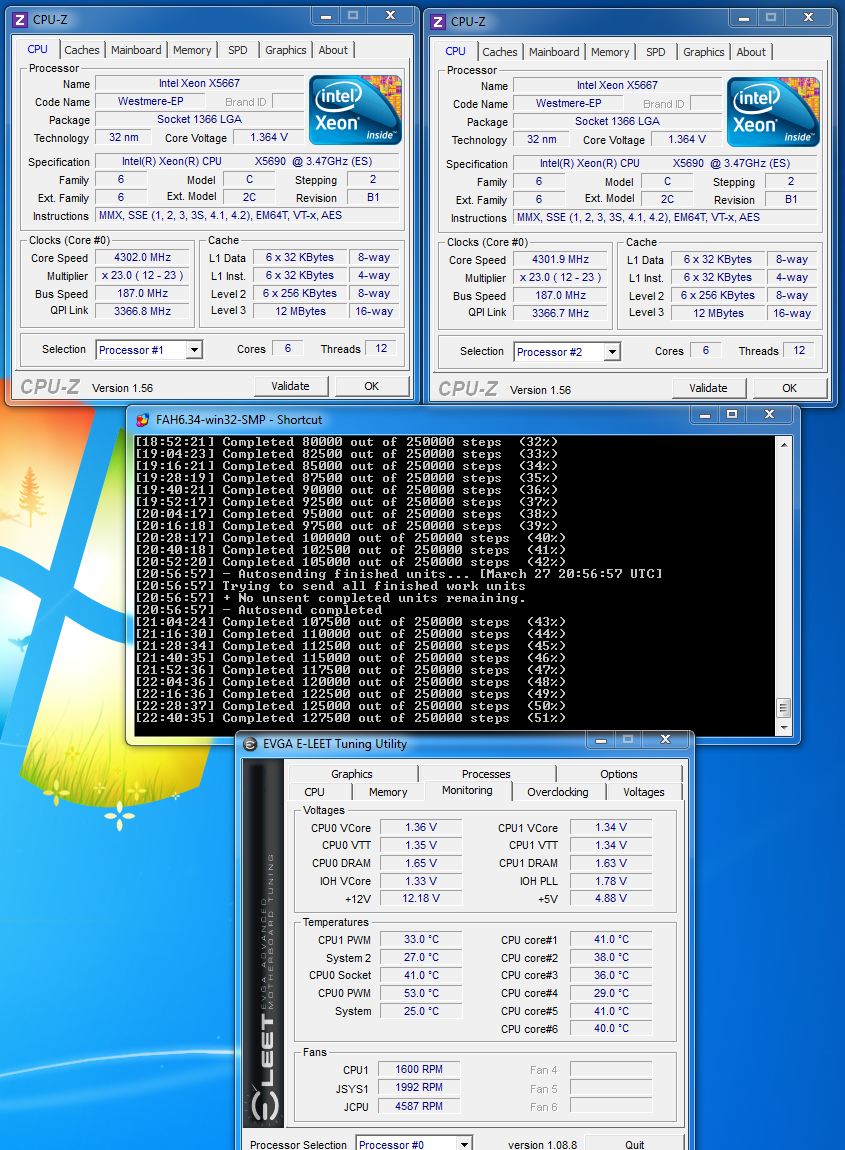Image resolution: width=845 pixels, height=1150 pixels.
Task: Click the JSYS1 fan speed 1992 RPM
Action: point(419,1088)
